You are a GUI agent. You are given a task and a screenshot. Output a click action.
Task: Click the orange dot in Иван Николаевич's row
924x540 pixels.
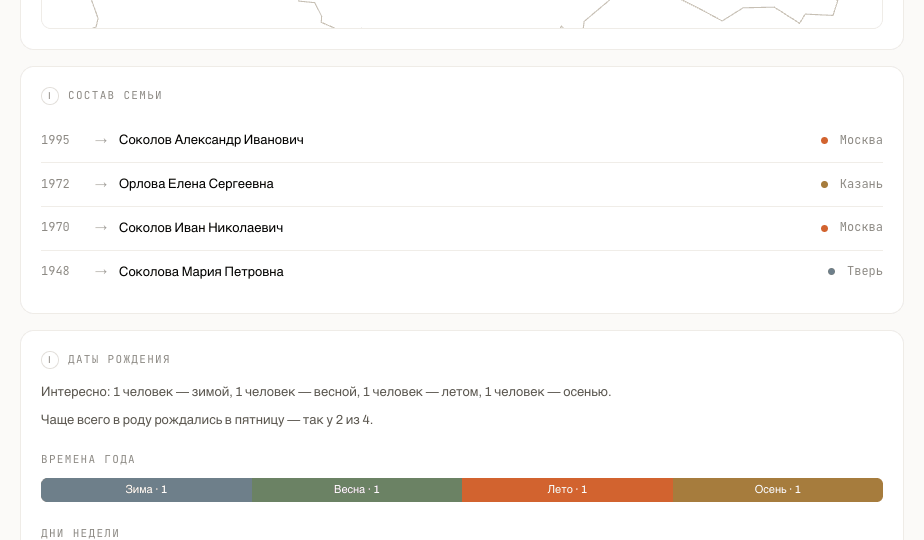824,228
